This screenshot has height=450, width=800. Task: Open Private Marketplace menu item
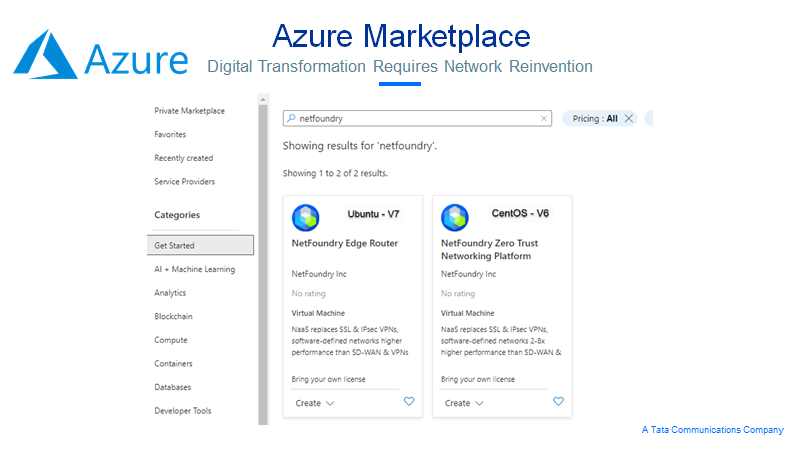(x=189, y=111)
